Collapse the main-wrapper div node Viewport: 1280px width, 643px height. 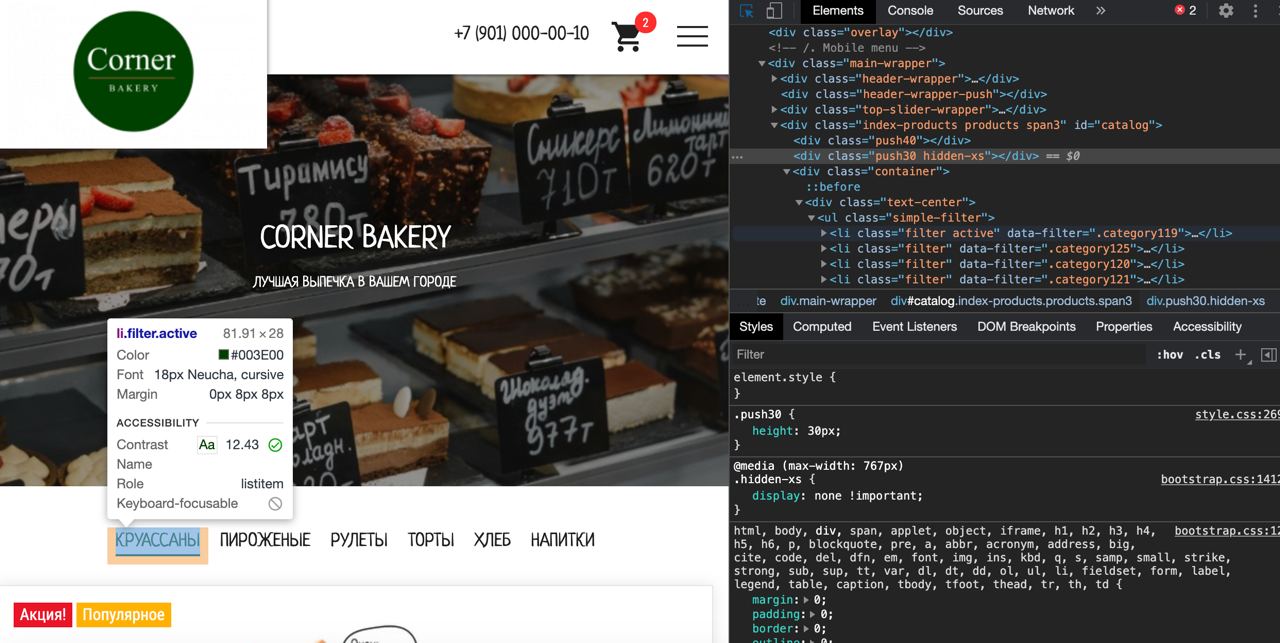click(x=762, y=64)
